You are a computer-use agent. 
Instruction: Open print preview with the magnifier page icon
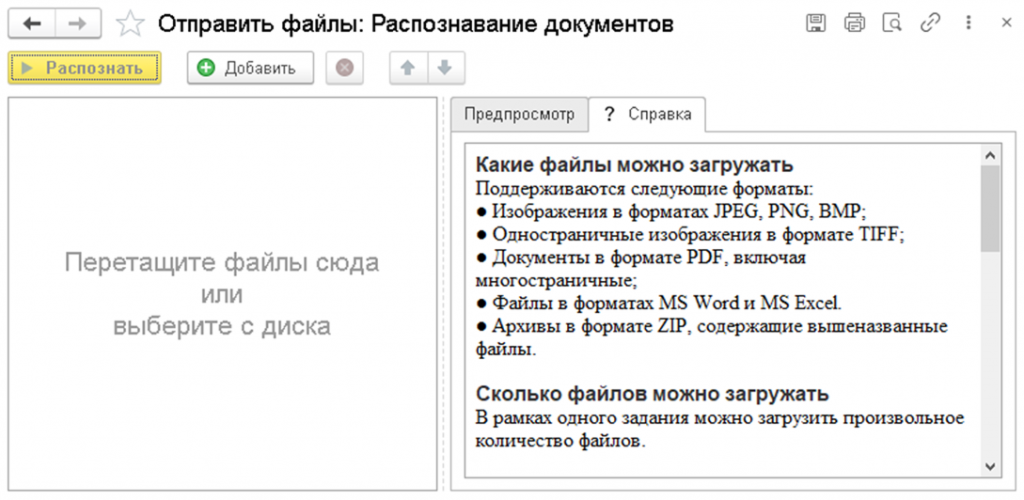pos(891,23)
